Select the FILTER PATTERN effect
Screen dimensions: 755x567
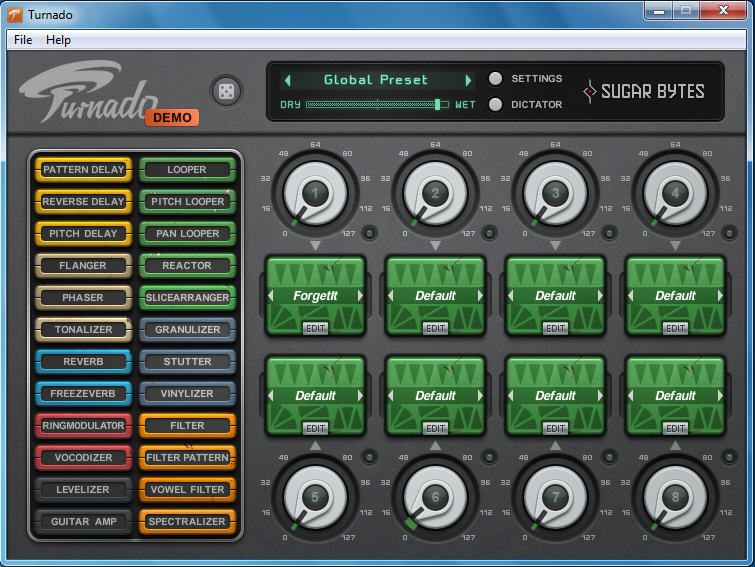click(x=187, y=458)
